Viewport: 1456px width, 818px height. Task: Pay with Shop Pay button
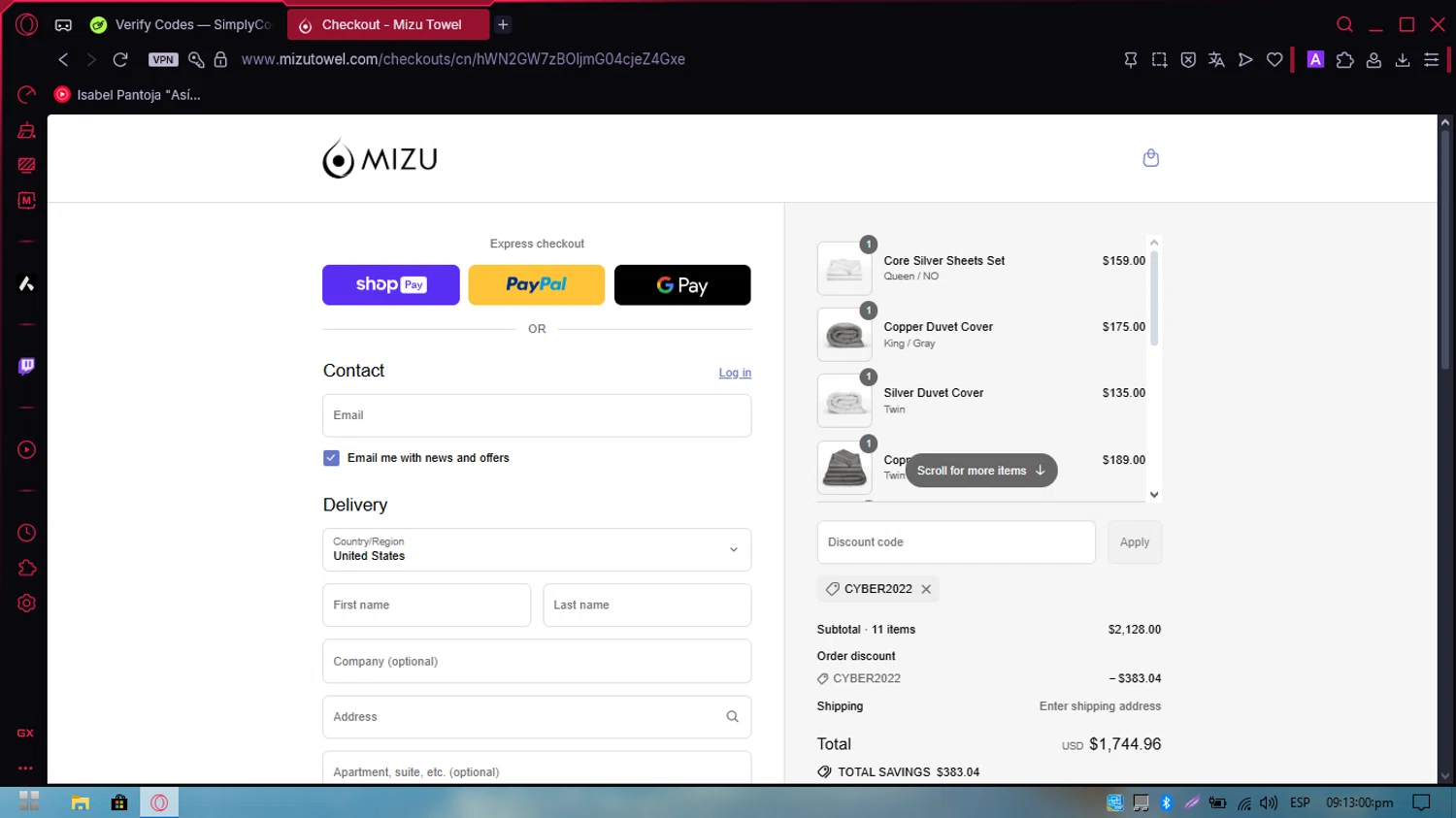point(391,285)
